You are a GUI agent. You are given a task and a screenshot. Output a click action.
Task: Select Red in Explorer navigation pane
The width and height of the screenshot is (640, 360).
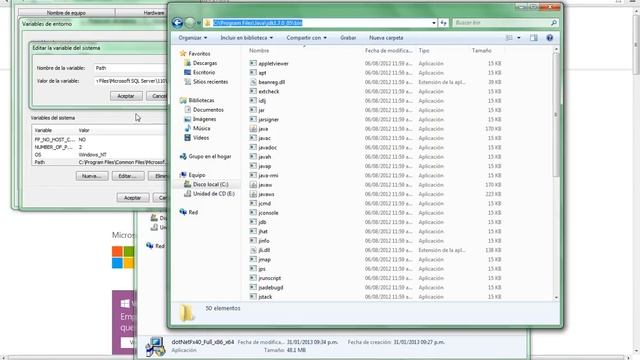193,212
